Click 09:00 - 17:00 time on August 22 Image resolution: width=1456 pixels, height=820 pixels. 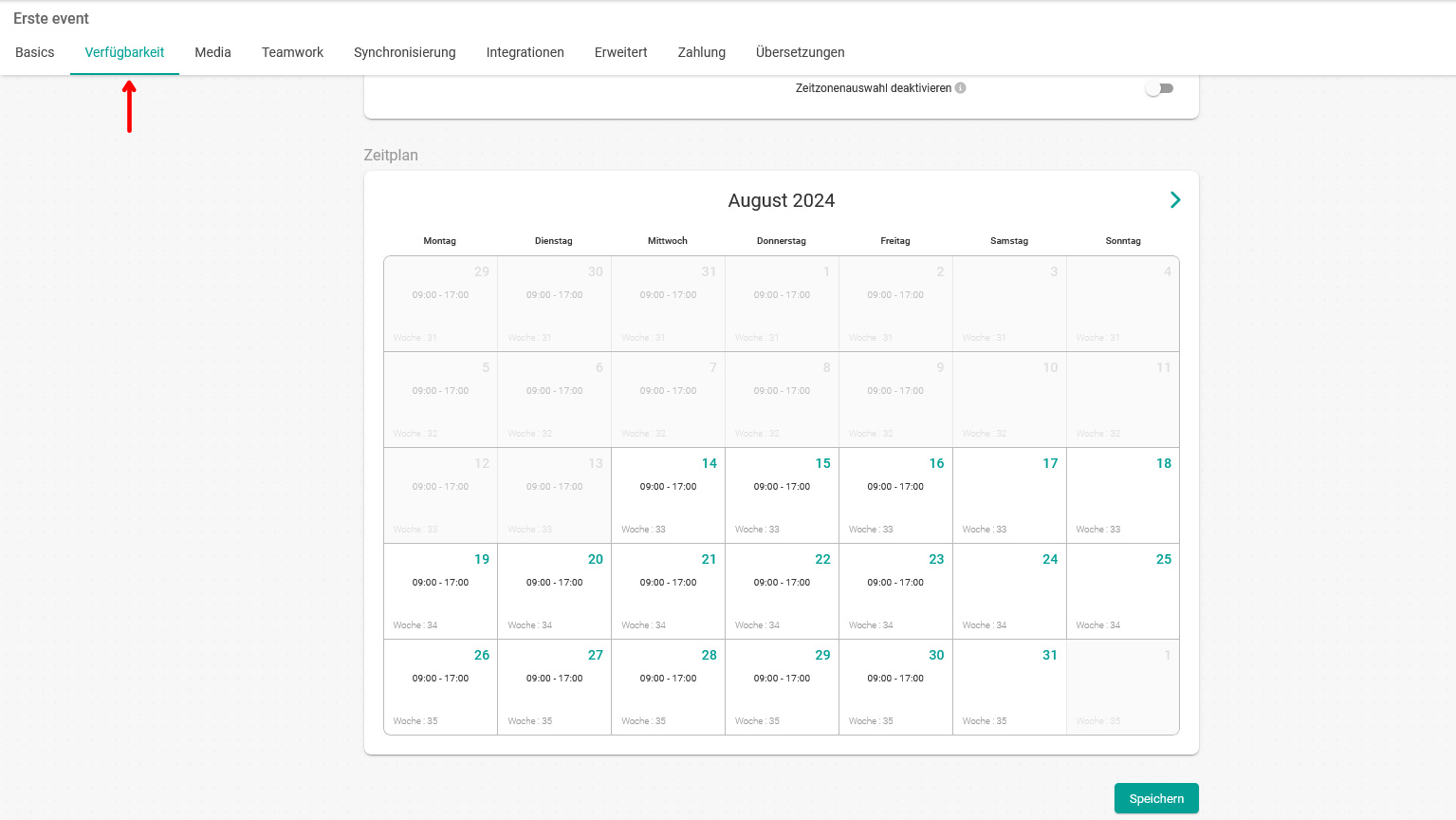pyautogui.click(x=782, y=583)
